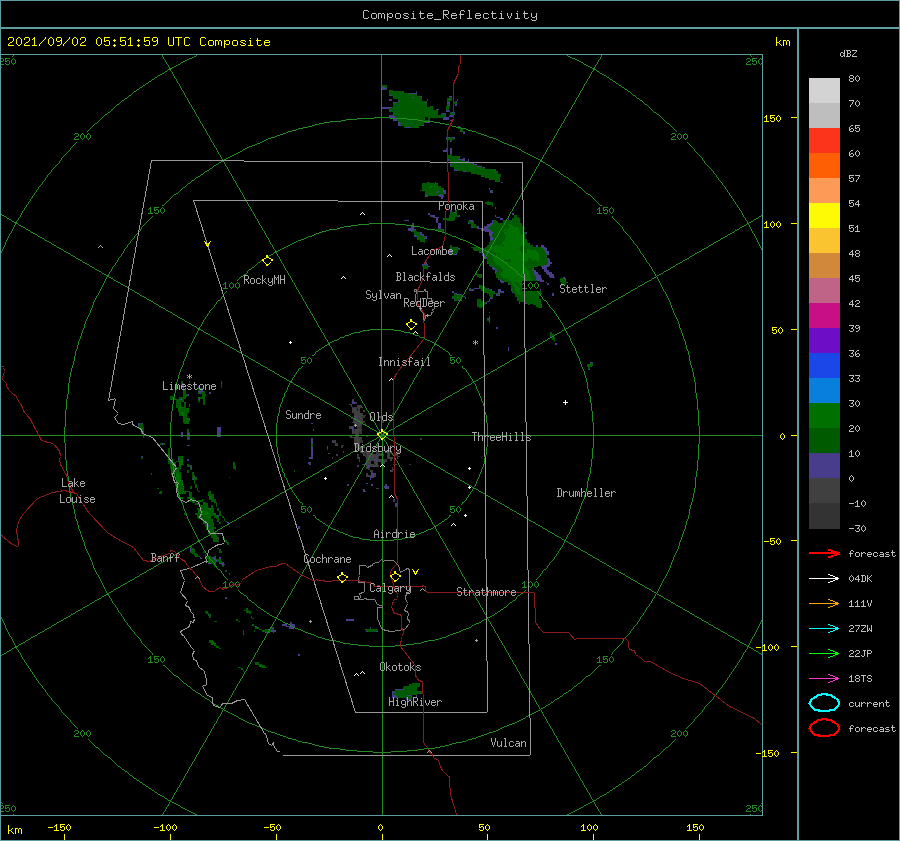Screen dimensions: 900x841
Task: Click the 2021/09/02 05:51:59 UTC timestamp
Action: [x=138, y=42]
